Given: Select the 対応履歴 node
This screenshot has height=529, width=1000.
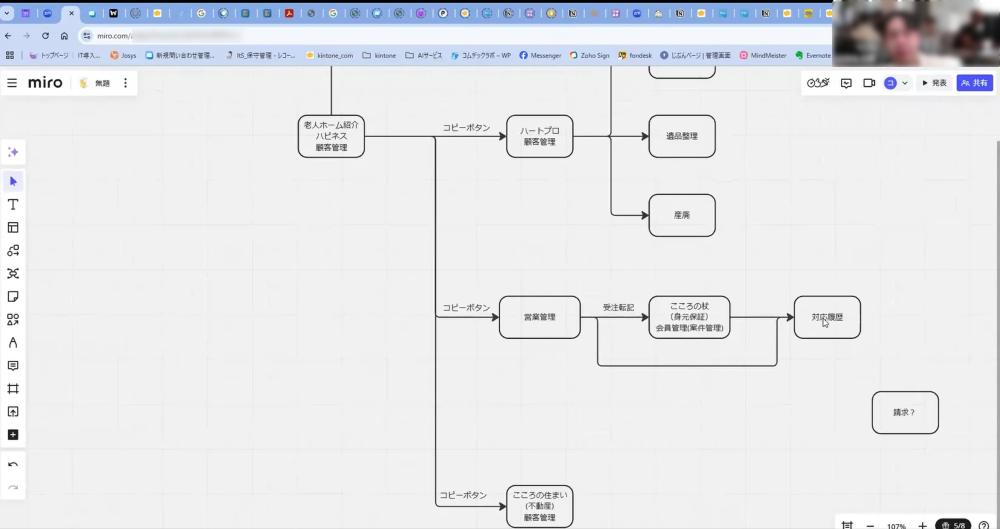Looking at the screenshot, I should (827, 317).
